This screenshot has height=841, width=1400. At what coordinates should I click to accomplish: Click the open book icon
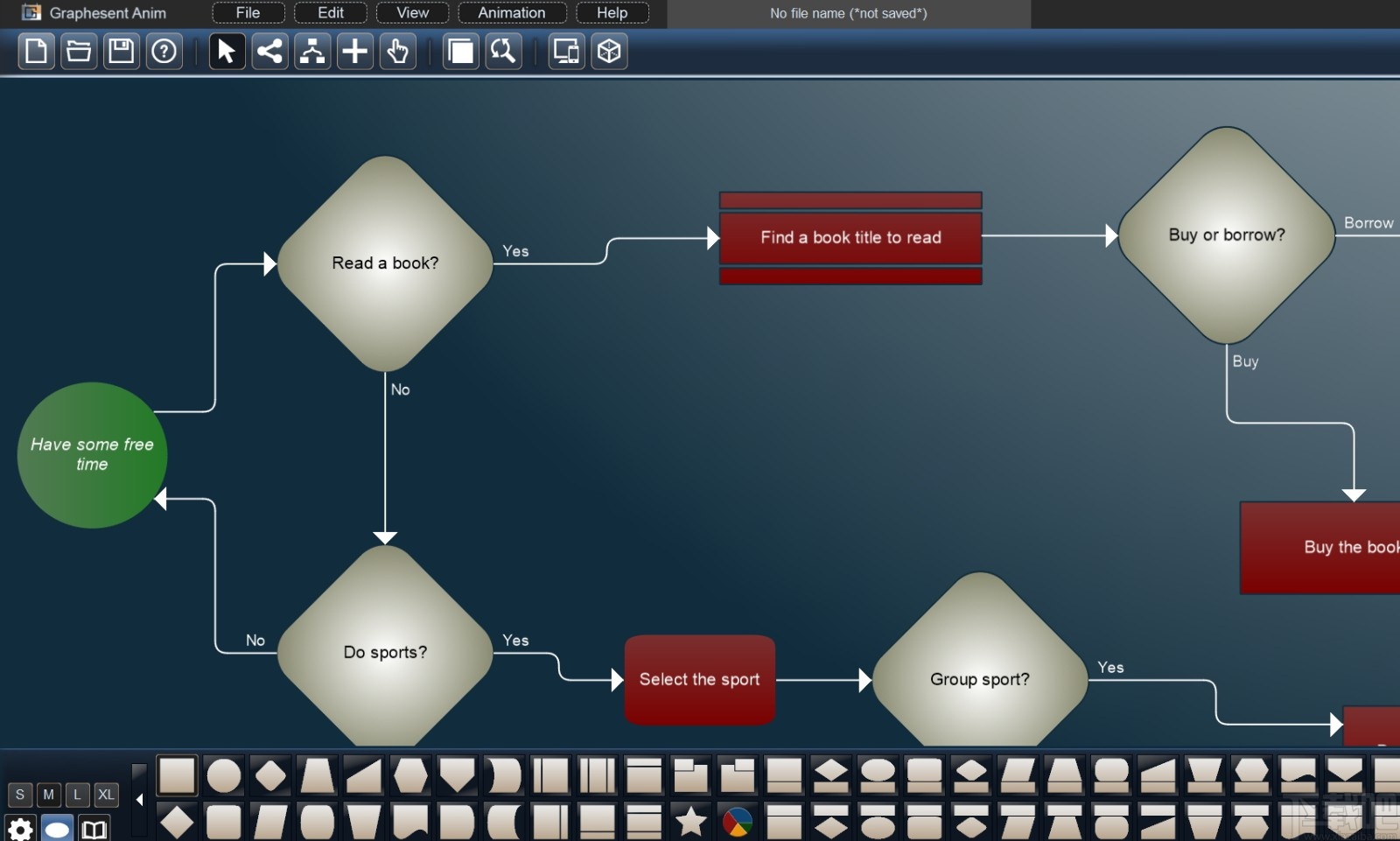(x=94, y=829)
